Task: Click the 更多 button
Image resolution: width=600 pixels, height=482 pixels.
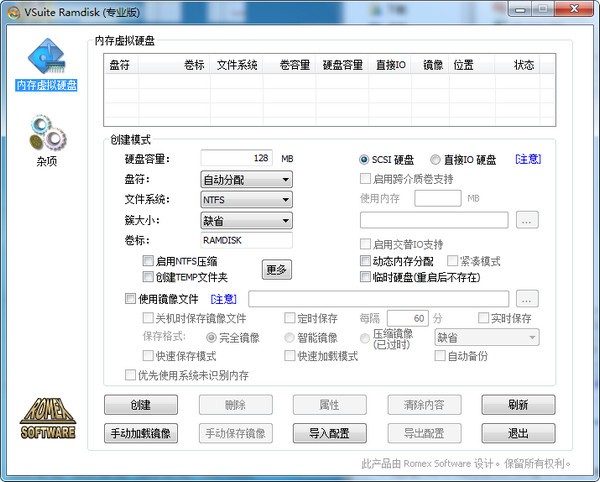Action: tap(277, 270)
